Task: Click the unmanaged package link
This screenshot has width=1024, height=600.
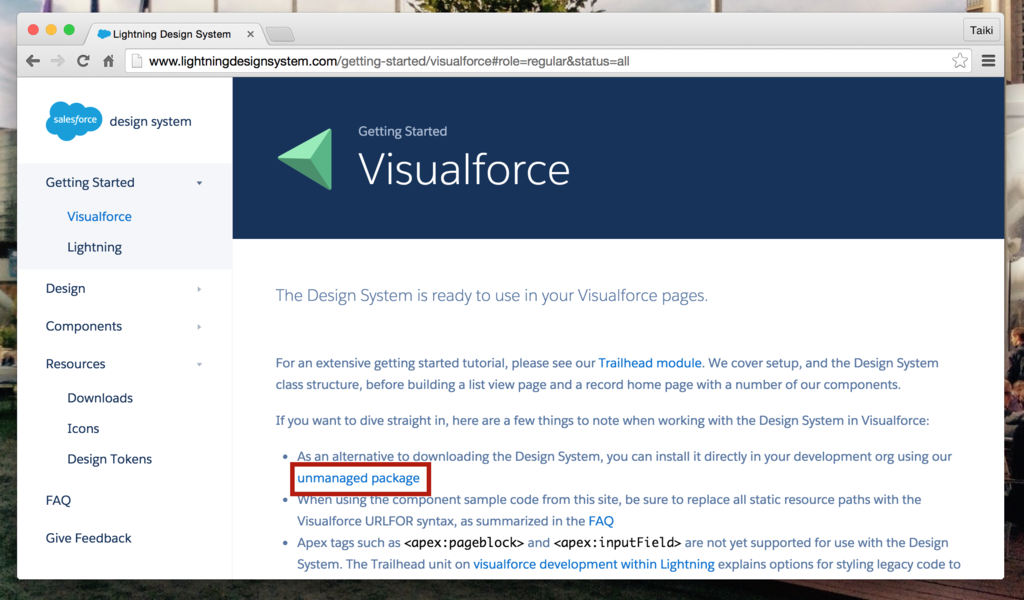Action: click(359, 479)
